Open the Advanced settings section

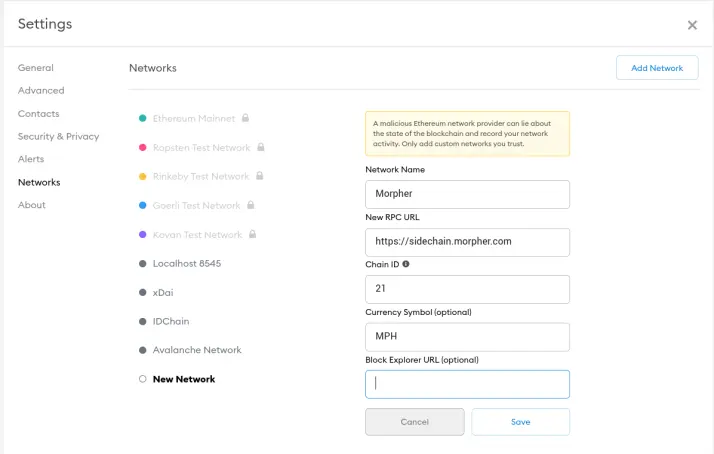41,91
